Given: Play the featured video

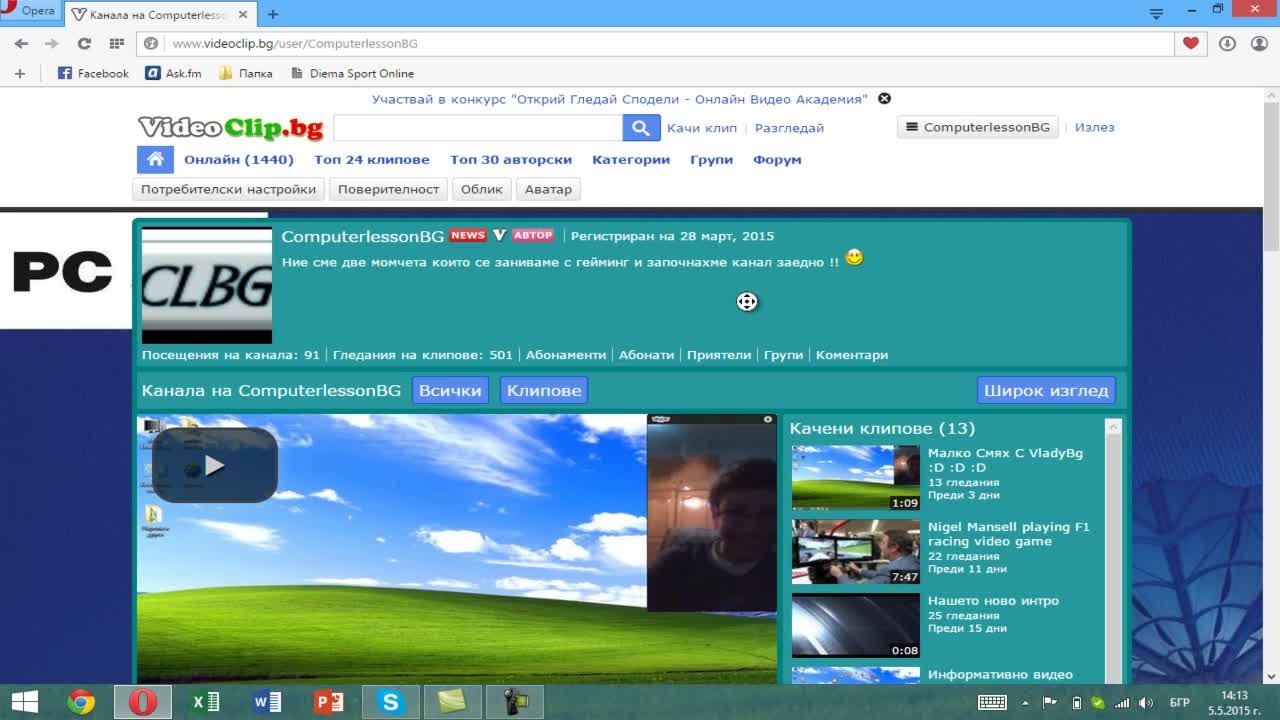Looking at the screenshot, I should coord(214,465).
